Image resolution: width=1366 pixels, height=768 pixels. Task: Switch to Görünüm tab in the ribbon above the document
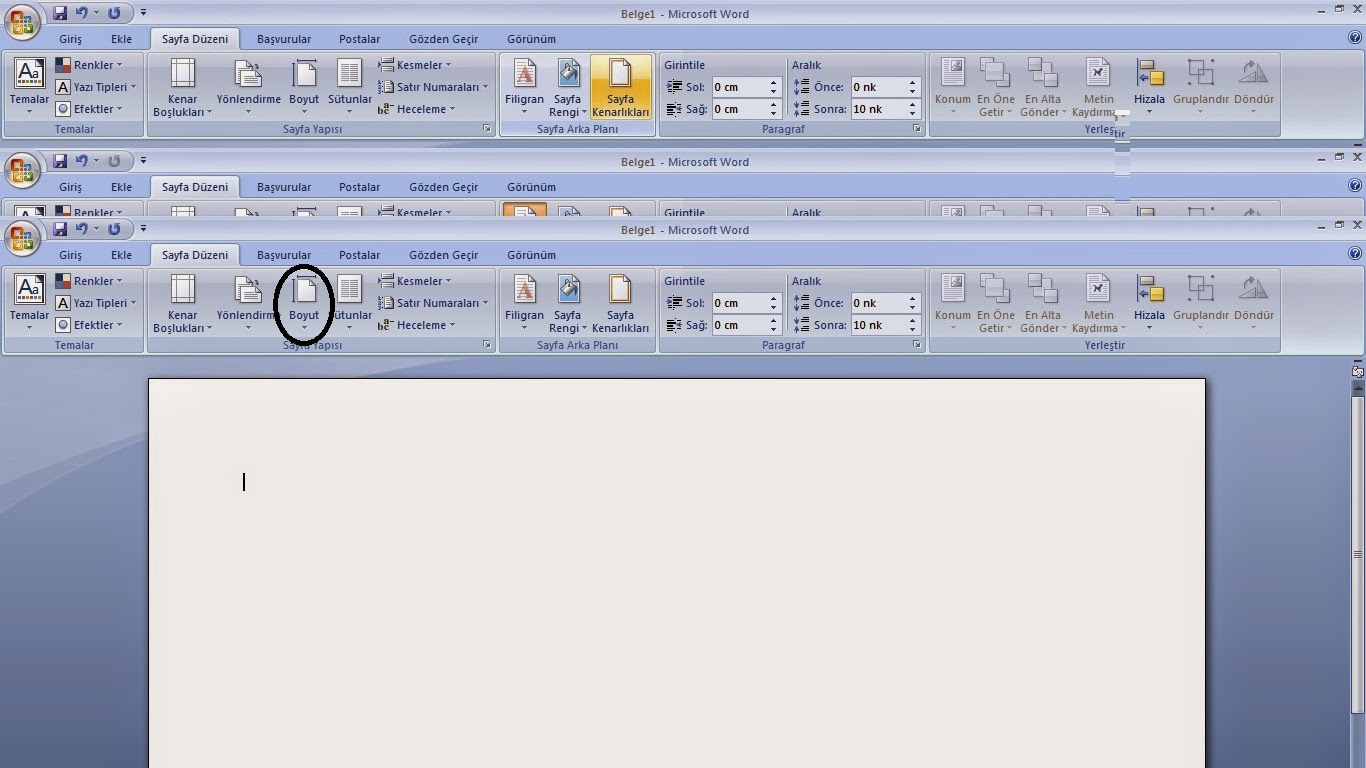(531, 255)
